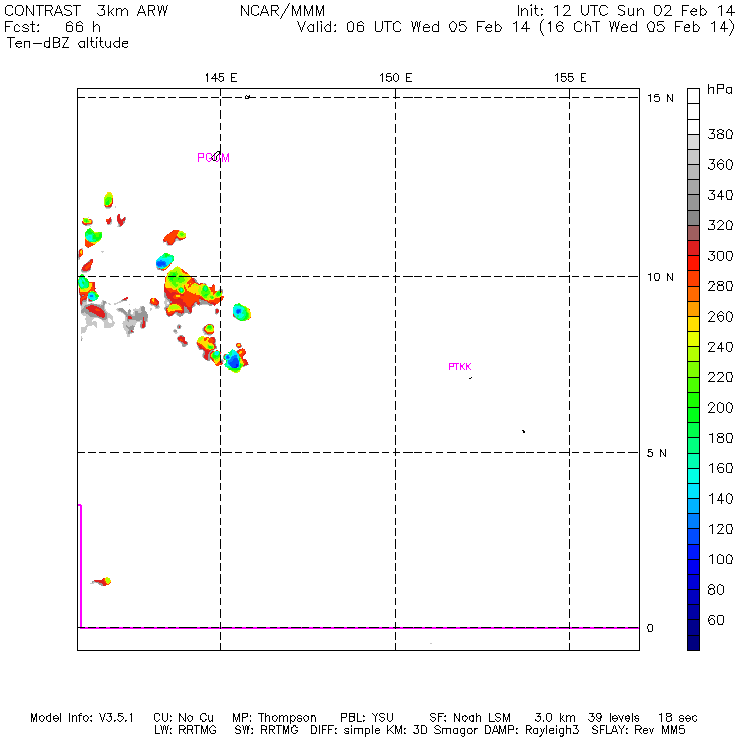Click the 'LW: RRTMG' longwave text
Image resolution: width=740 pixels, height=740 pixels.
coord(185,730)
